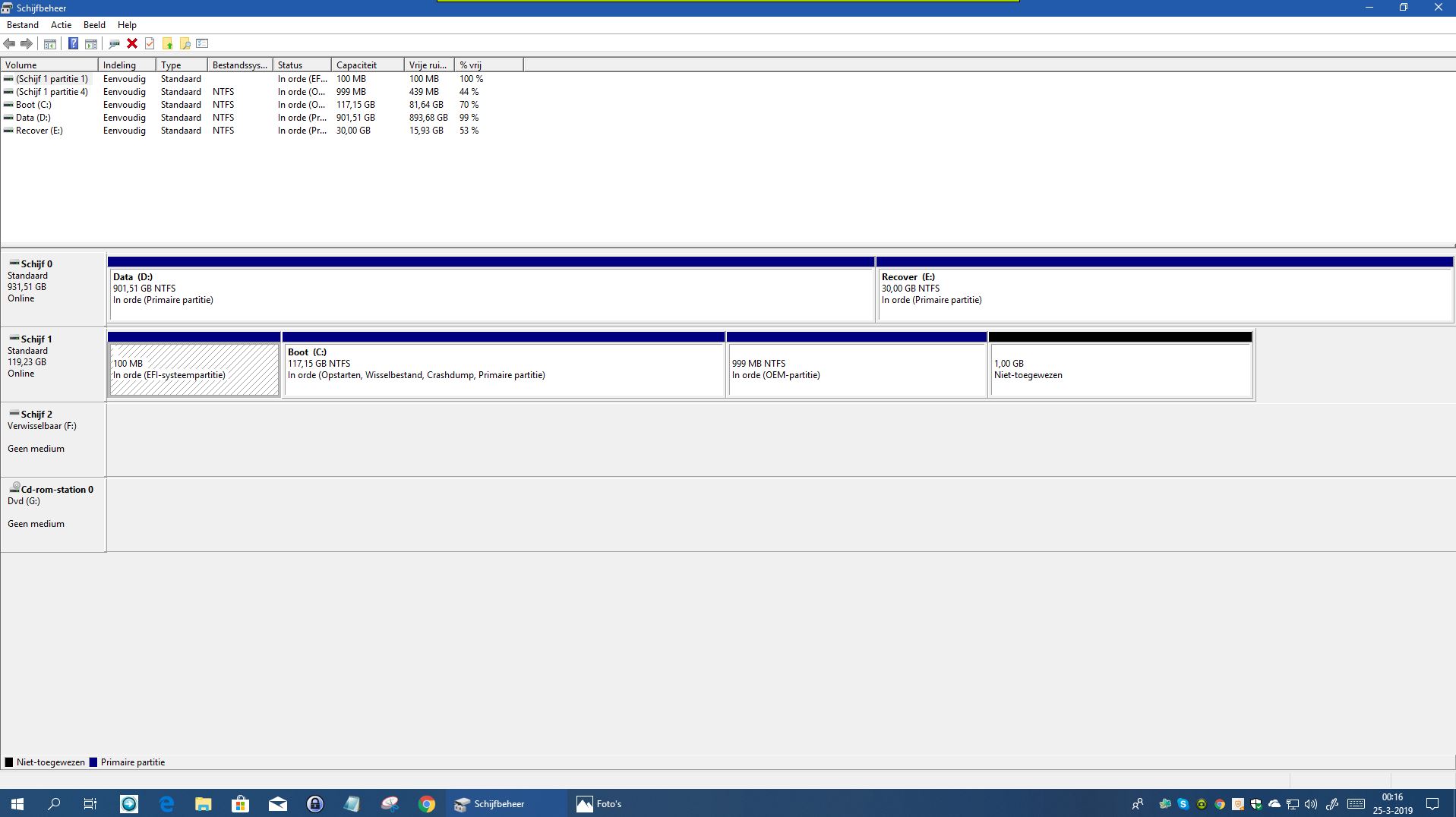Open the Beeld menu
Image resolution: width=1456 pixels, height=817 pixels.
(94, 25)
